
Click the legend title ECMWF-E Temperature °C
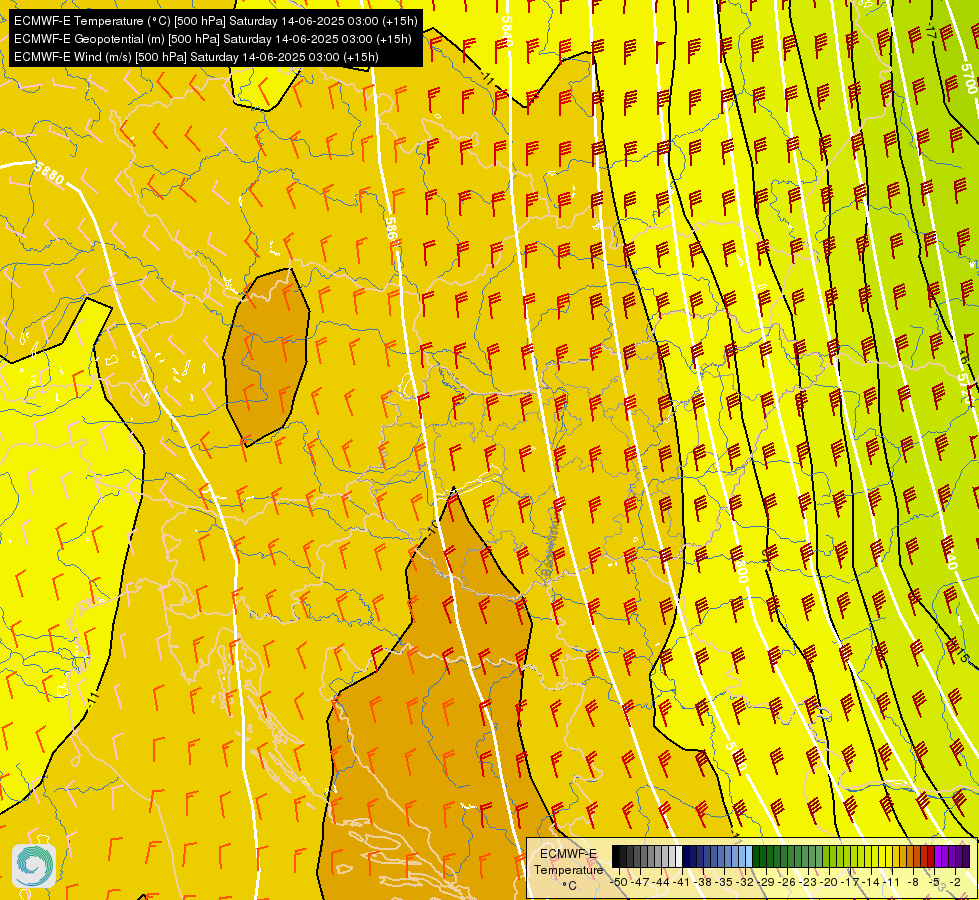pyautogui.click(x=568, y=869)
